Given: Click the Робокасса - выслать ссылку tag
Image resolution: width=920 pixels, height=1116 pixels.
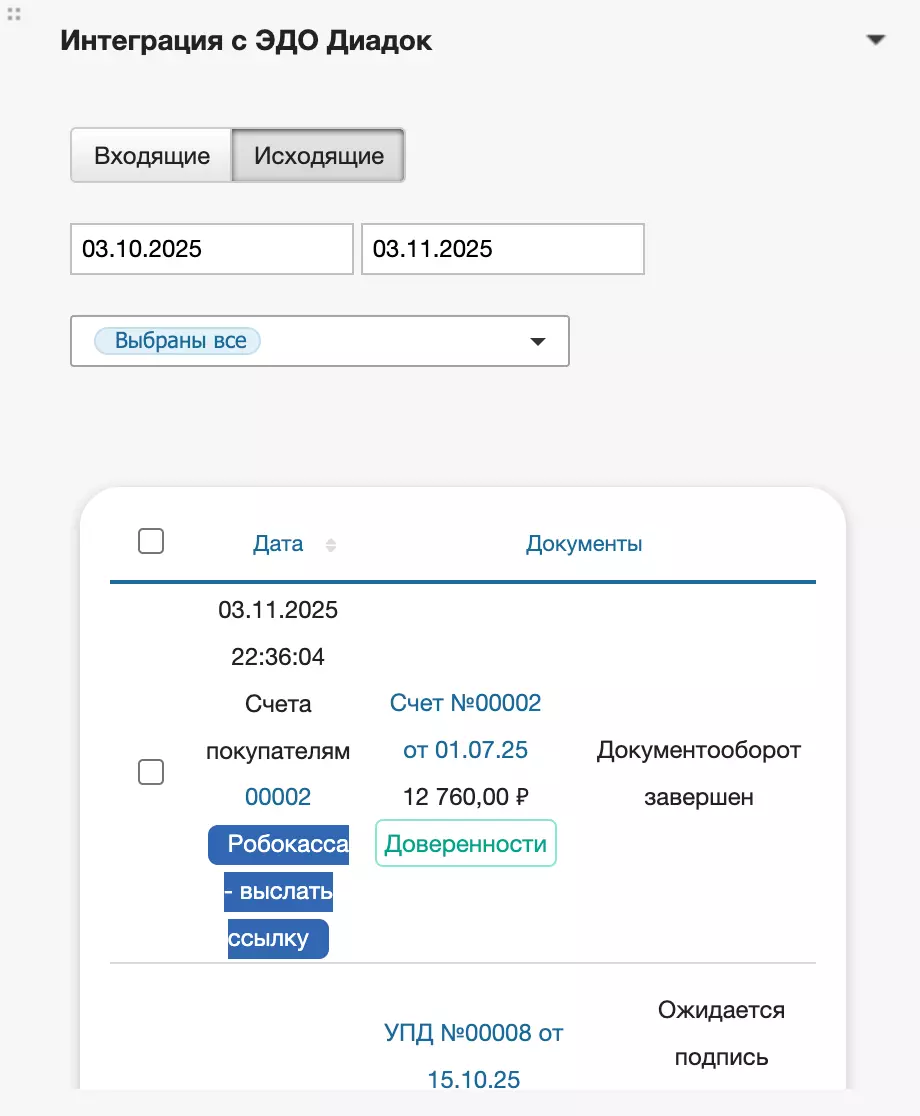Looking at the screenshot, I should (x=278, y=891).
